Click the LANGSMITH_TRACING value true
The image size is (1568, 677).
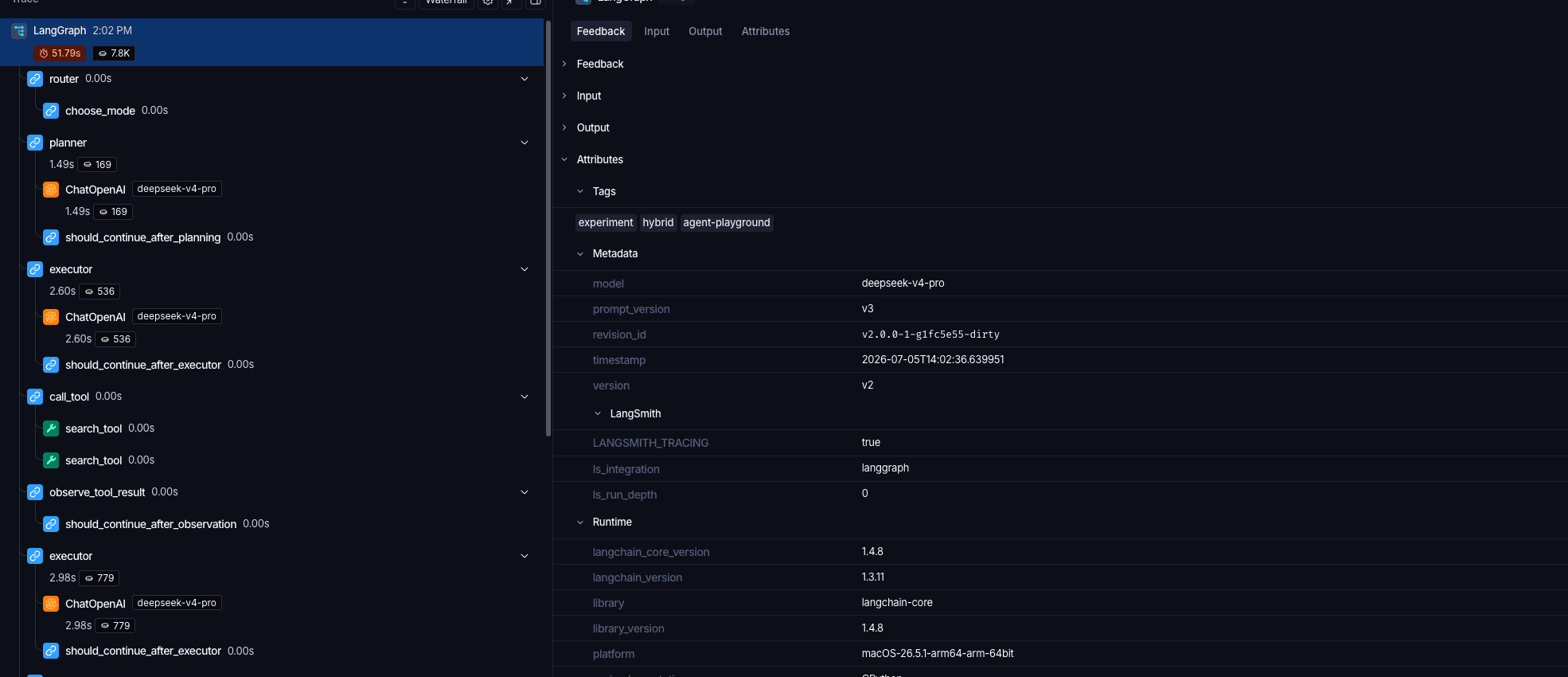871,443
